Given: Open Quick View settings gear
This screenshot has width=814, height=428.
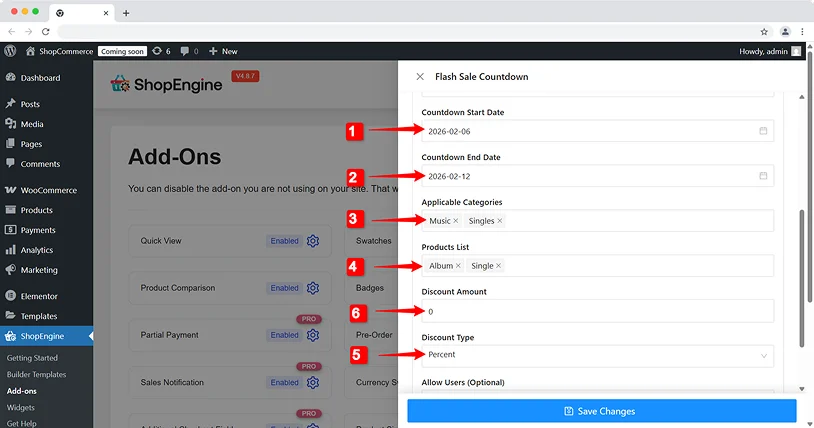Looking at the screenshot, I should (313, 241).
